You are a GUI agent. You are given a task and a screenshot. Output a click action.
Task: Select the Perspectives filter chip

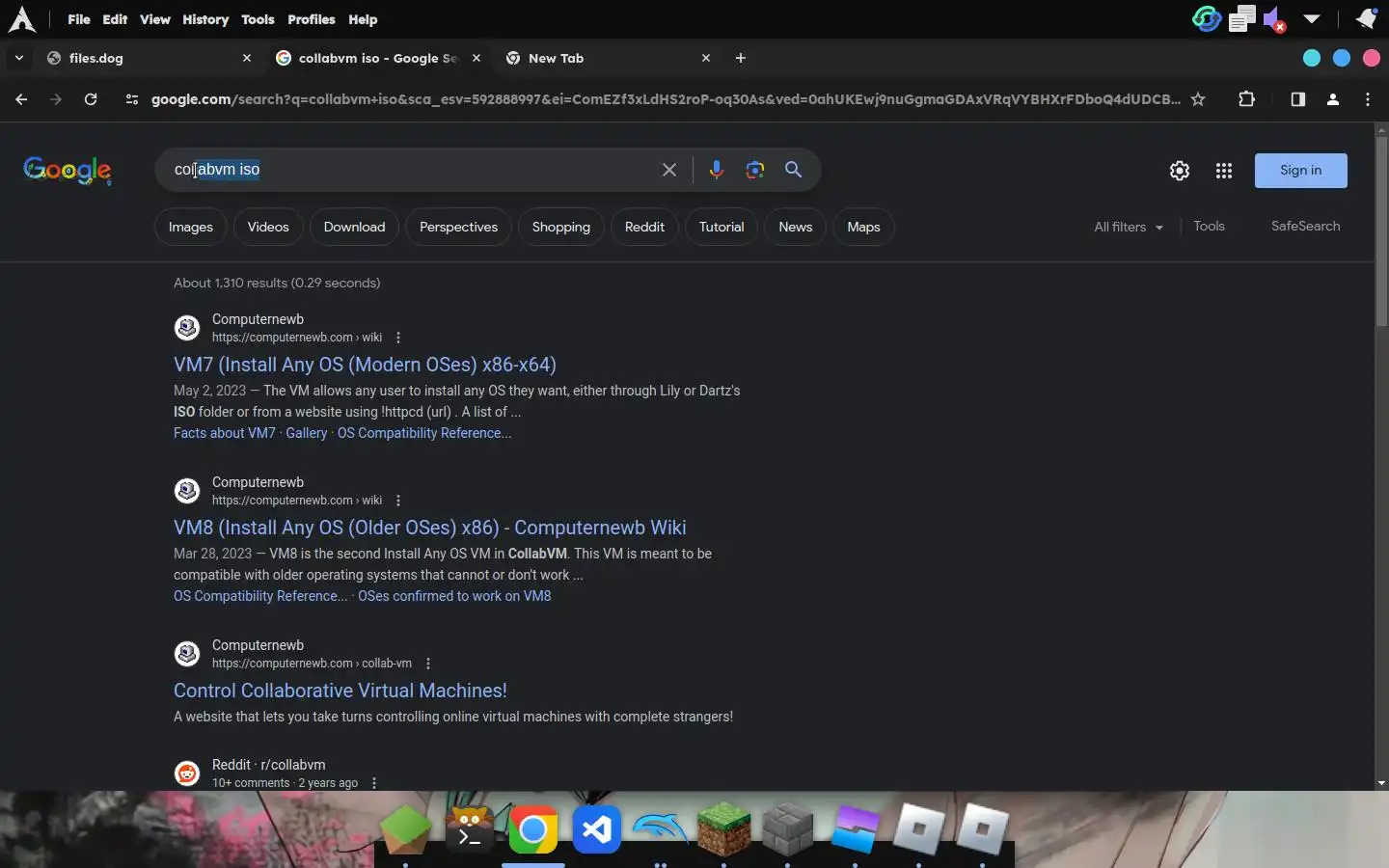coord(458,227)
